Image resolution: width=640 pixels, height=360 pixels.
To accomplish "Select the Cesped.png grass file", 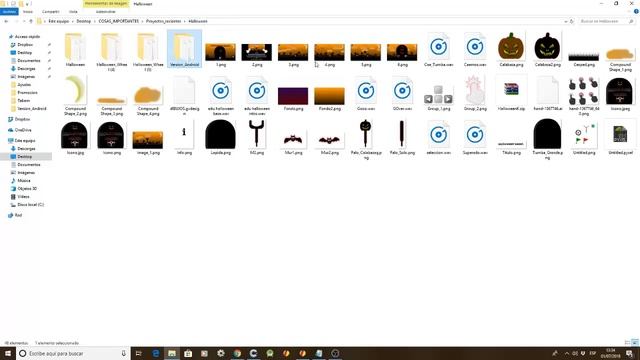I will [x=584, y=57].
